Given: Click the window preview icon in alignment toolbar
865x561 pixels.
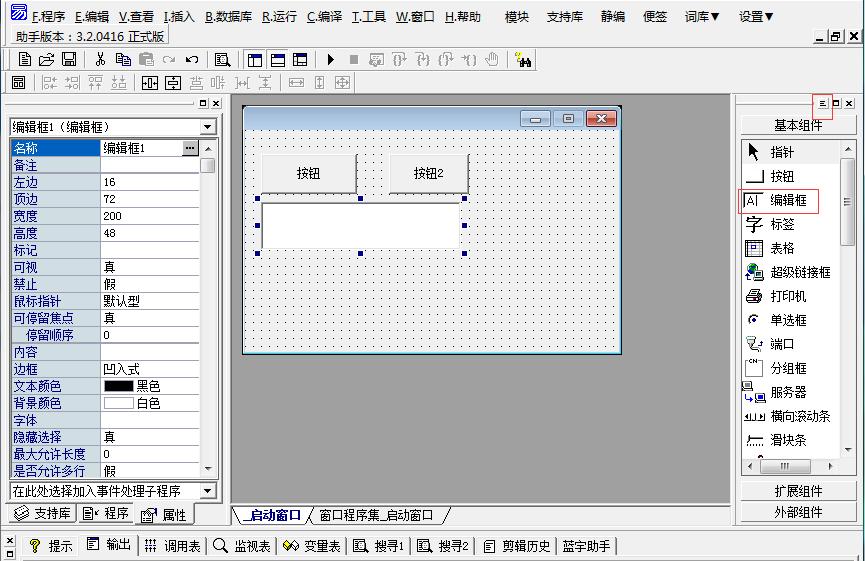Looking at the screenshot, I should click(x=18, y=83).
